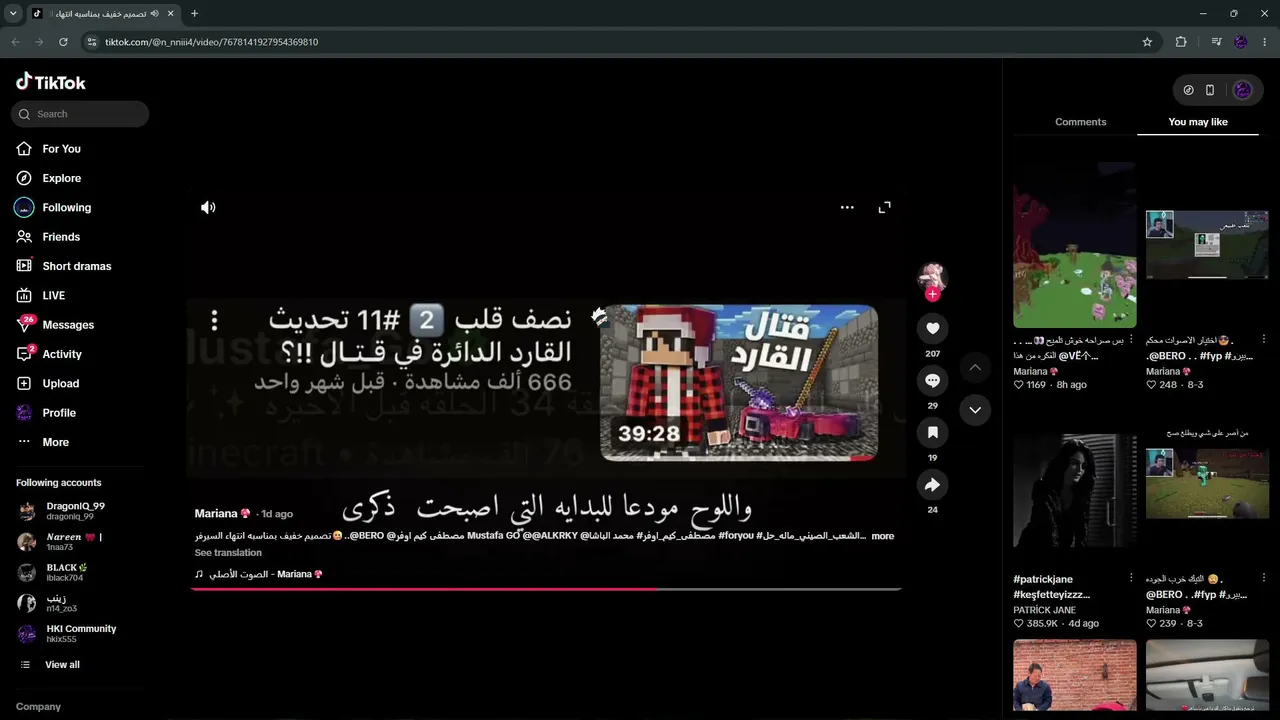Go to the previous video
Viewport: 1280px width, 720px height.
(x=975, y=368)
